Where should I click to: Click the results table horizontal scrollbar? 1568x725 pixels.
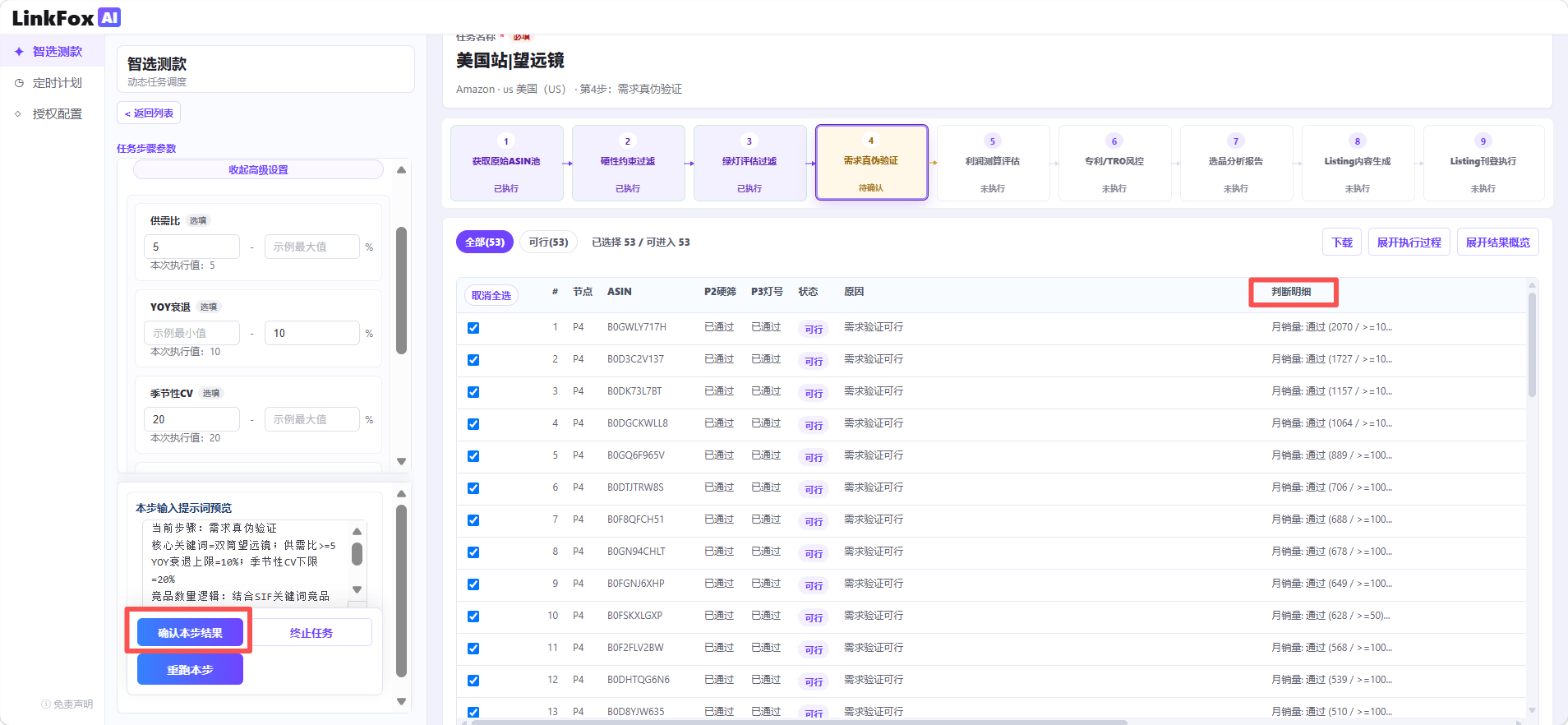[797, 722]
